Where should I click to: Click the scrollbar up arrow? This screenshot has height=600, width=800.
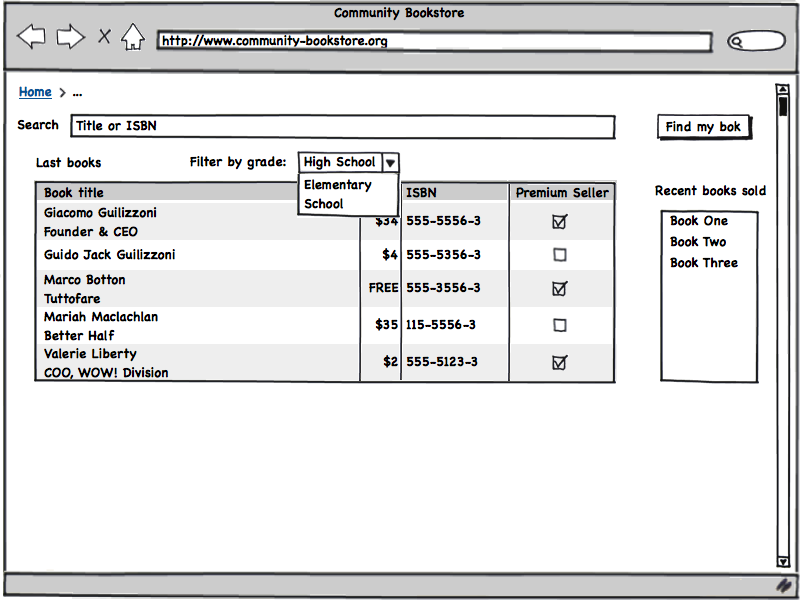point(782,90)
